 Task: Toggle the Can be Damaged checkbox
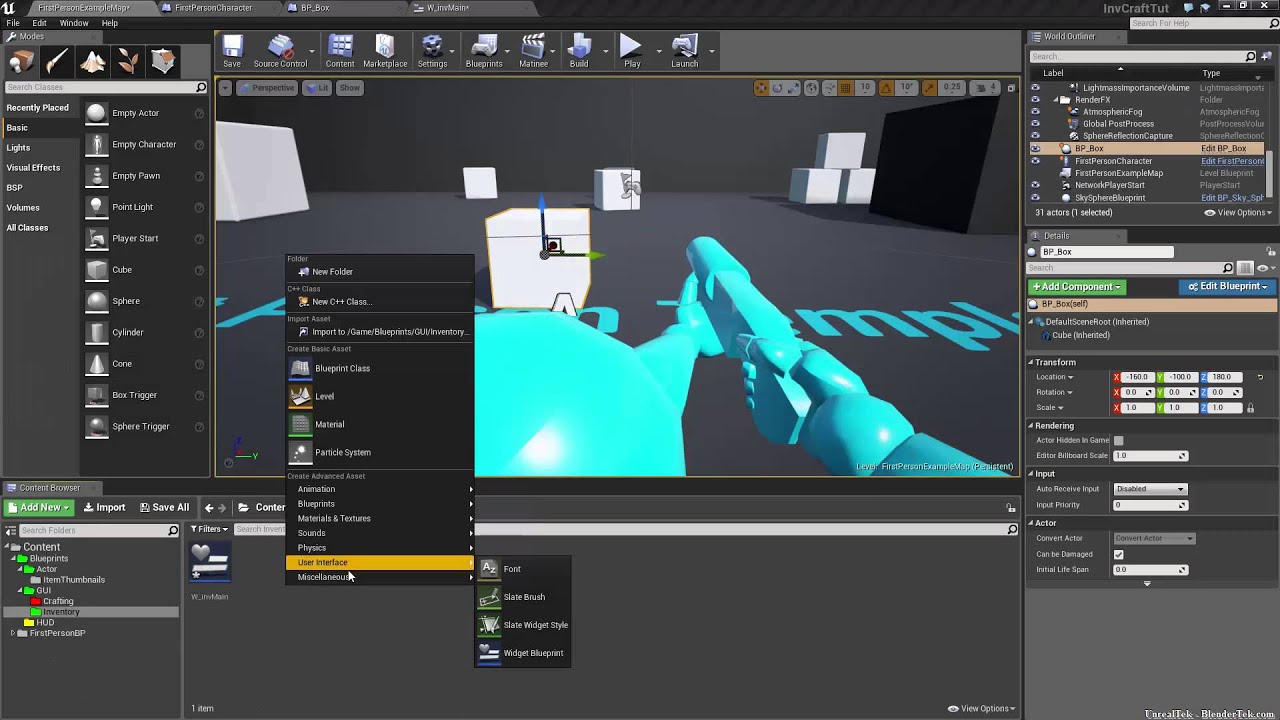pyautogui.click(x=1118, y=554)
